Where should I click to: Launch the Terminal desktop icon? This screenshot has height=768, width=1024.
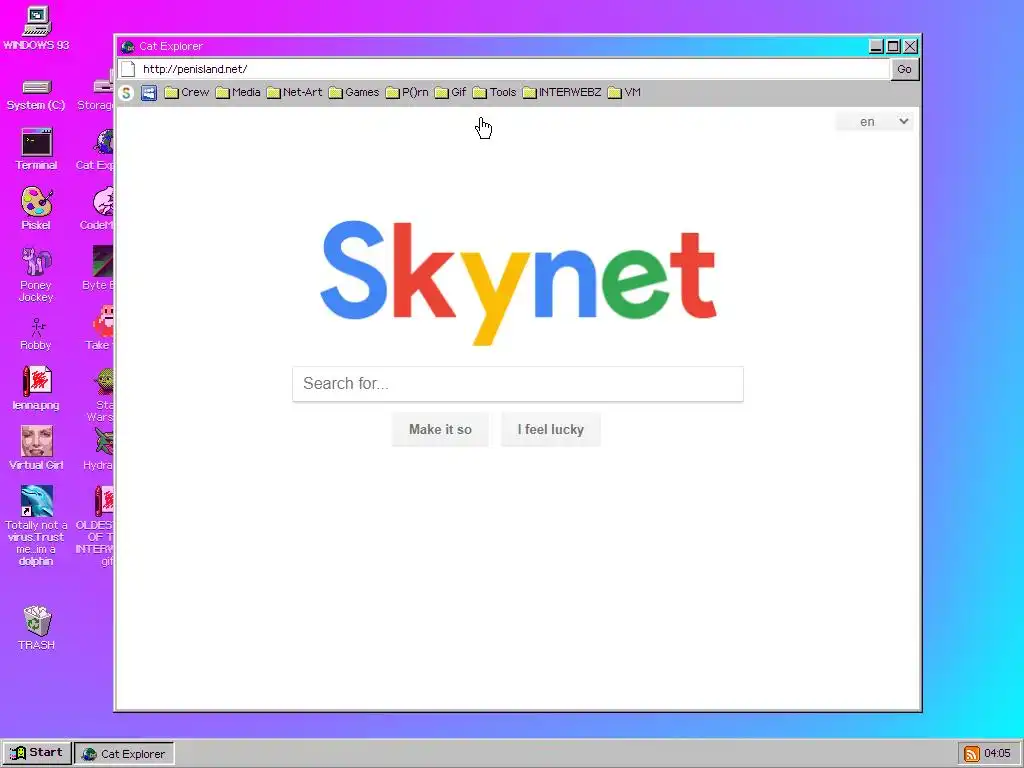[37, 150]
